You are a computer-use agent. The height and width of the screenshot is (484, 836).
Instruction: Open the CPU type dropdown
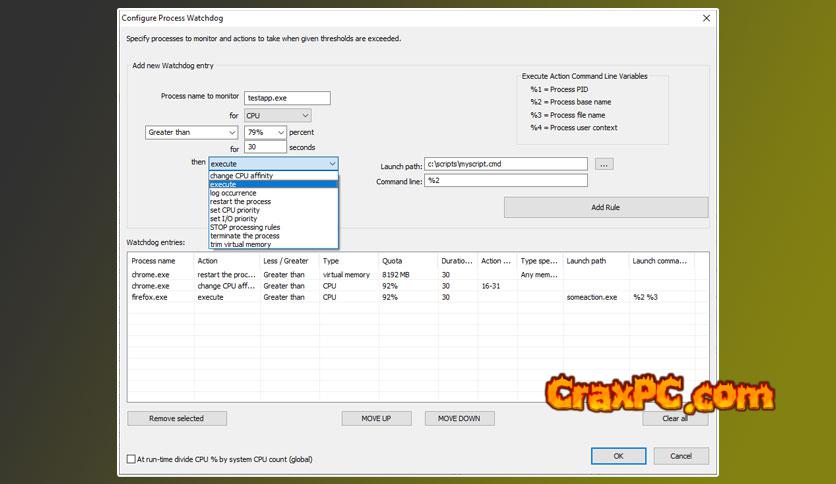point(277,115)
